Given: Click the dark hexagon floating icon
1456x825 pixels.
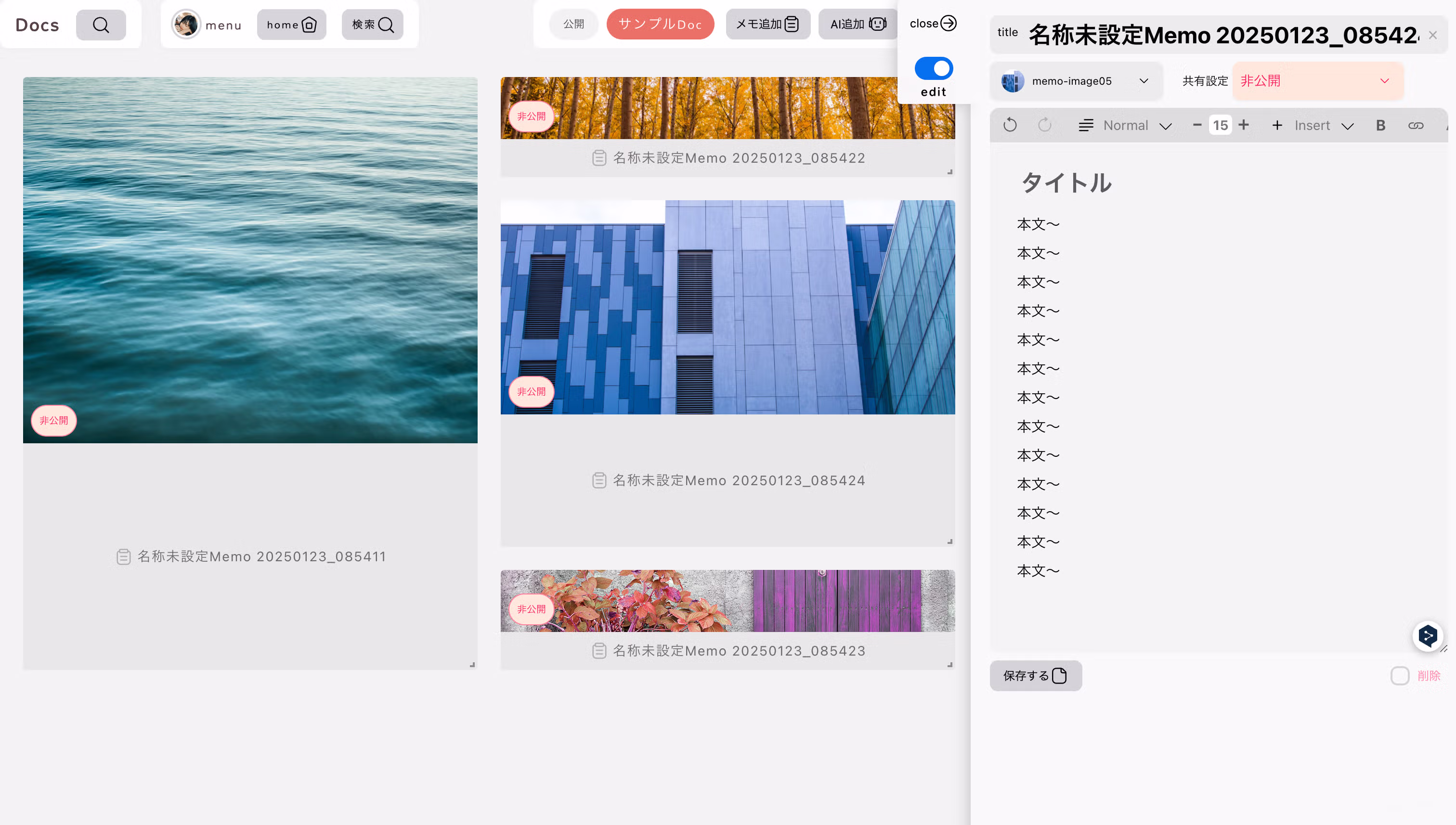Looking at the screenshot, I should click(1428, 636).
